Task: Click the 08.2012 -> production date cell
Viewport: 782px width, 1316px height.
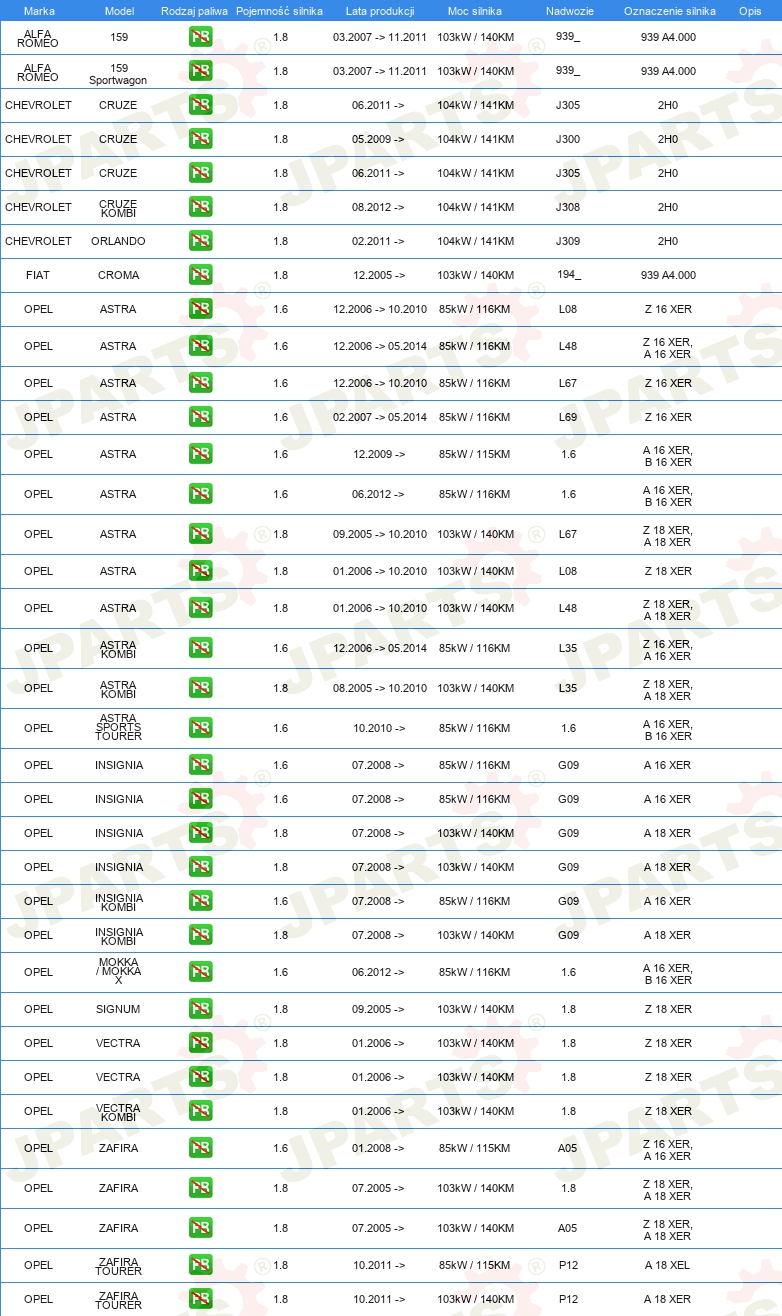Action: pyautogui.click(x=378, y=207)
